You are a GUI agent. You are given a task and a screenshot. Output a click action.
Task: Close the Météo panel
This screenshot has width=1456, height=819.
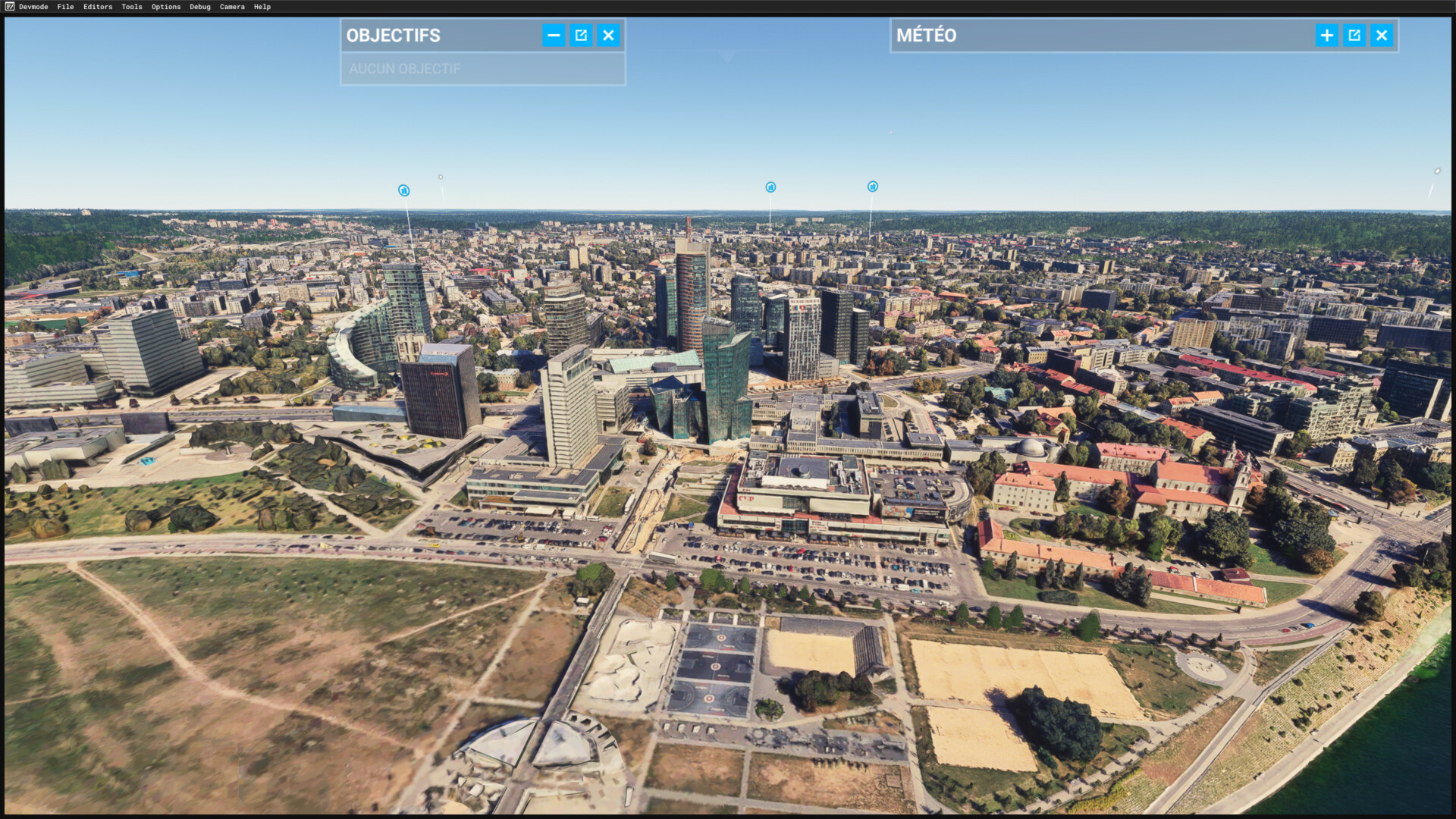click(1381, 36)
